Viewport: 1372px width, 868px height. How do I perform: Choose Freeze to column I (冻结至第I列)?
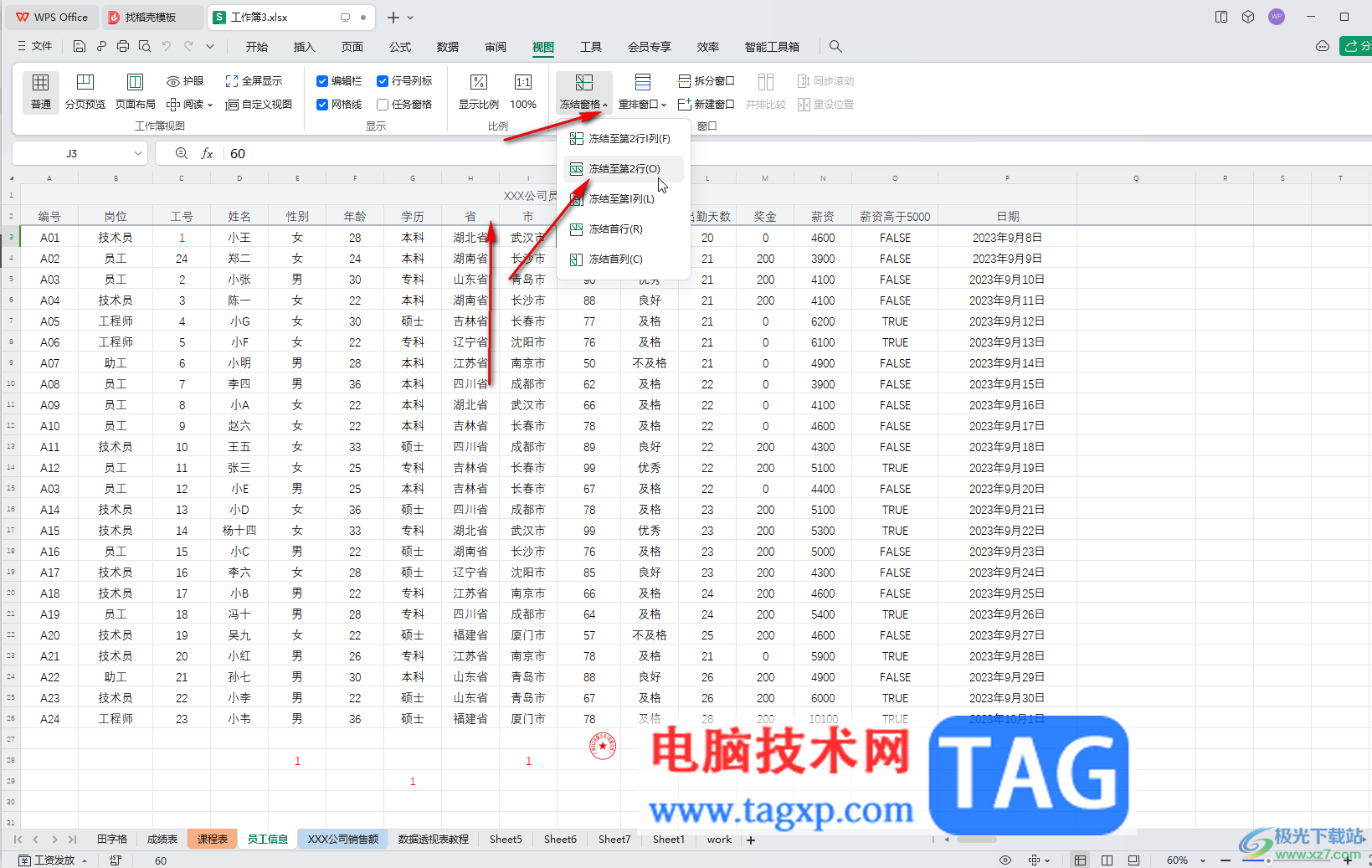point(624,199)
